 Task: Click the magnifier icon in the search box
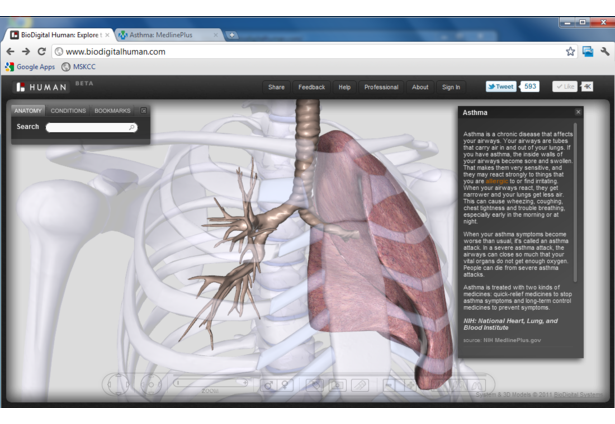coord(132,127)
